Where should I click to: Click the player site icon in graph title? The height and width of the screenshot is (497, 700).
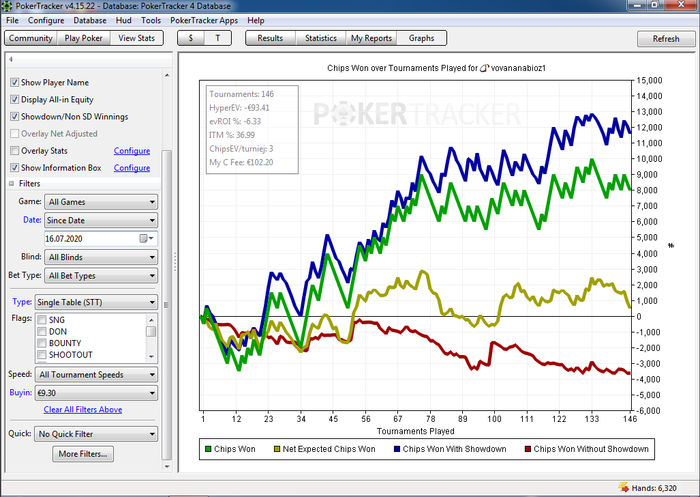coord(485,68)
